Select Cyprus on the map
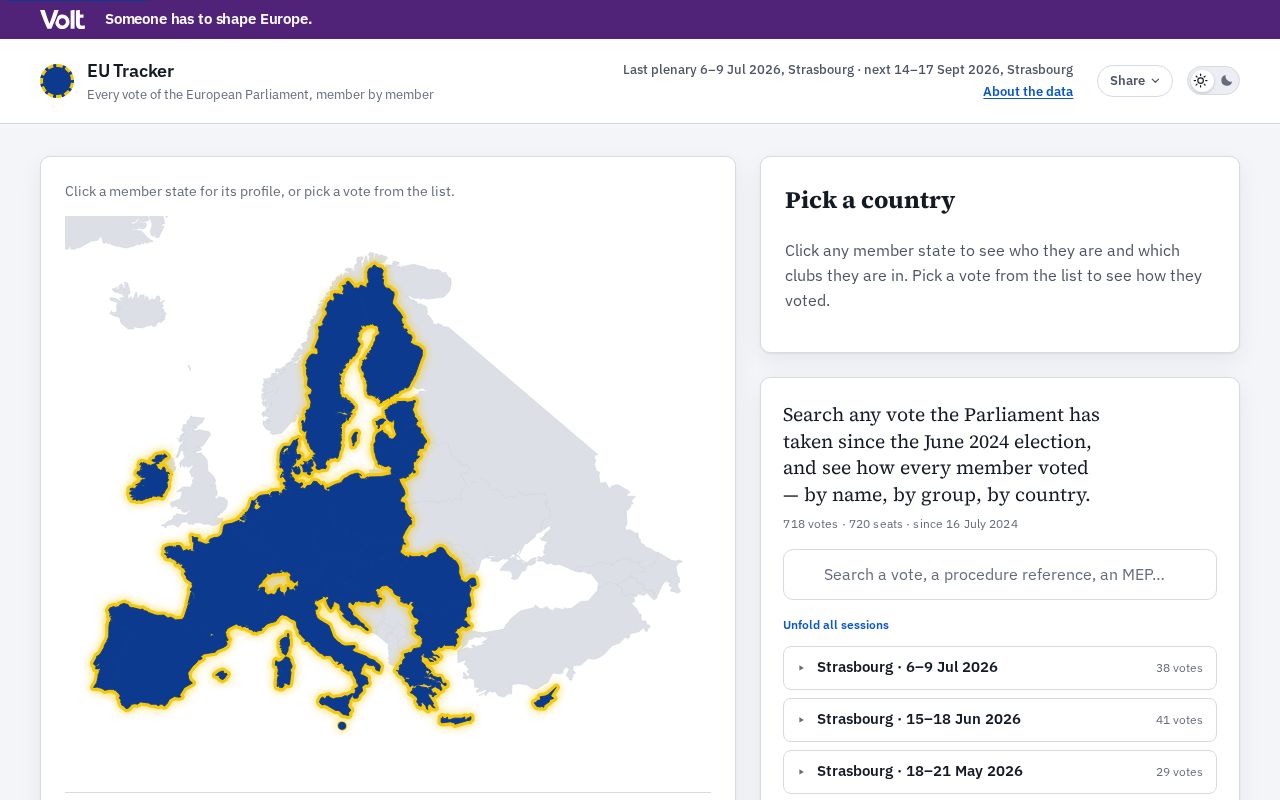The width and height of the screenshot is (1280, 800). click(545, 697)
